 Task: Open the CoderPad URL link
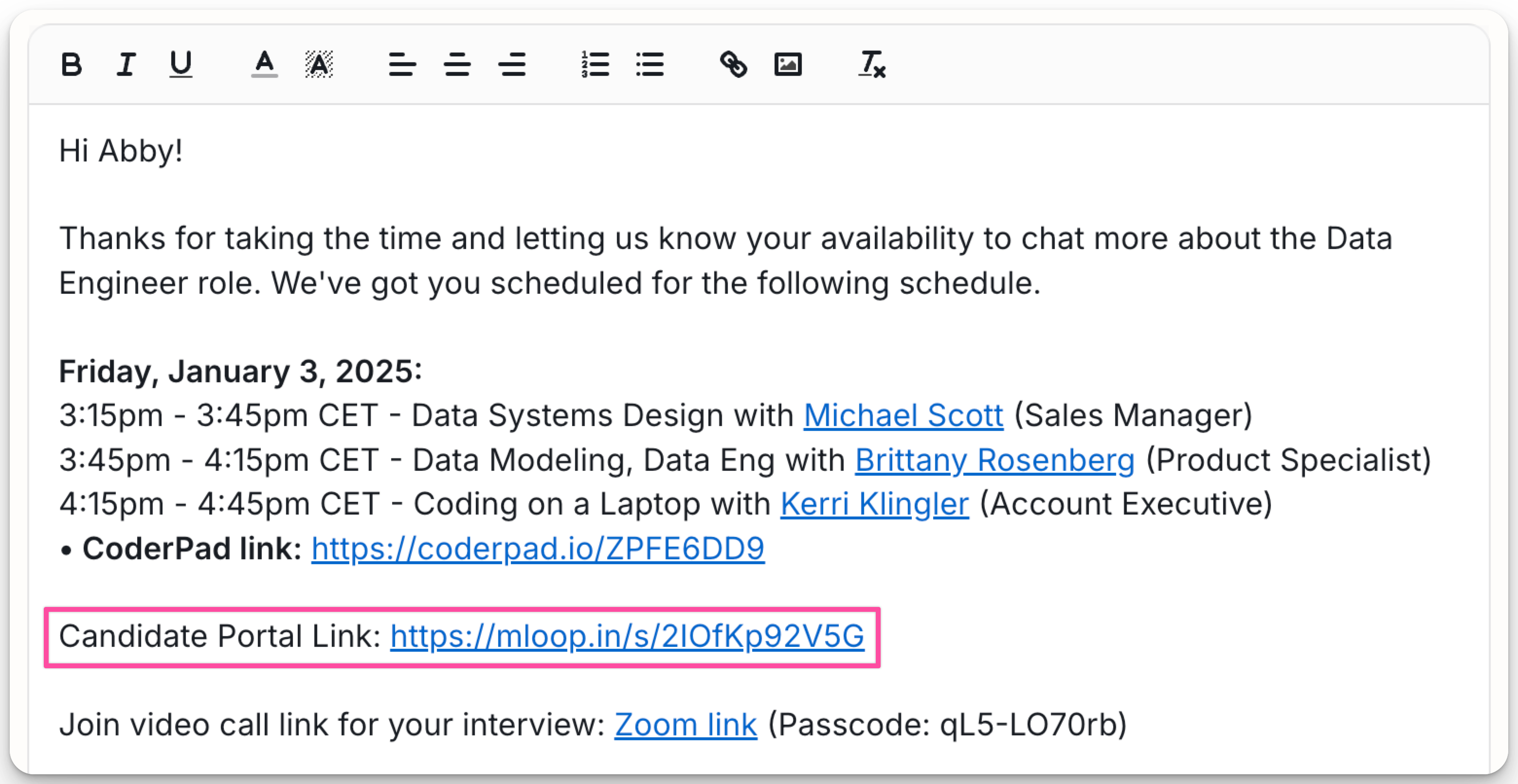538,549
